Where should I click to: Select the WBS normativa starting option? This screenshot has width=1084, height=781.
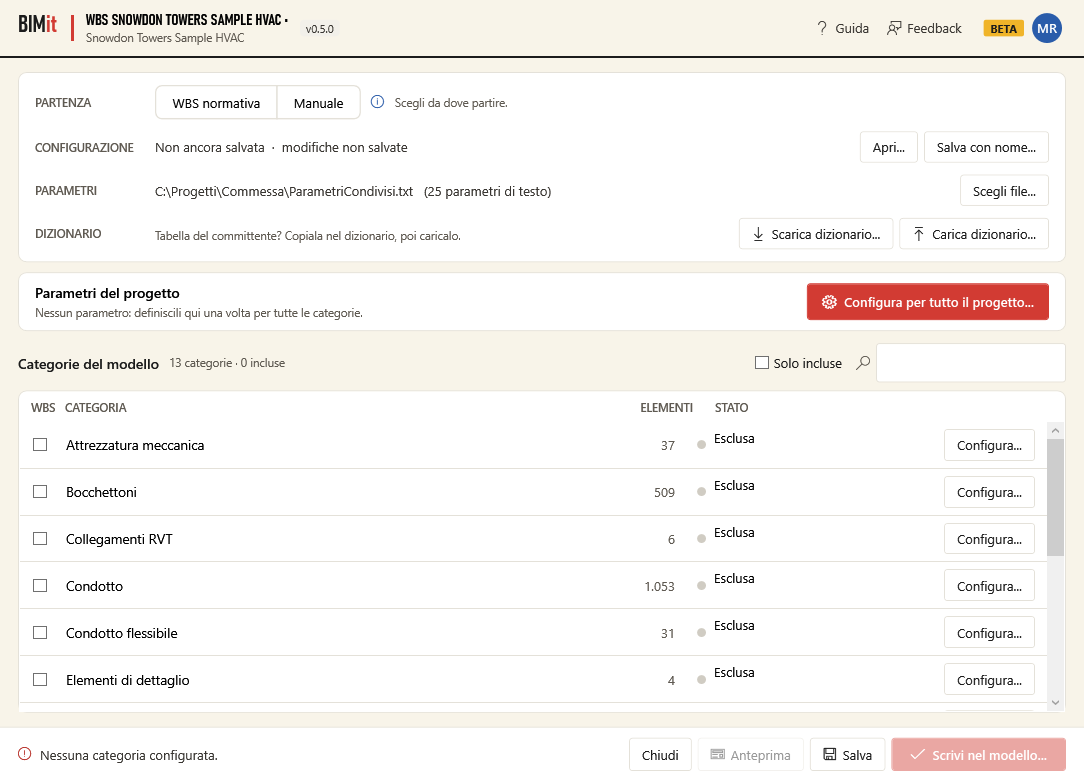(x=216, y=103)
